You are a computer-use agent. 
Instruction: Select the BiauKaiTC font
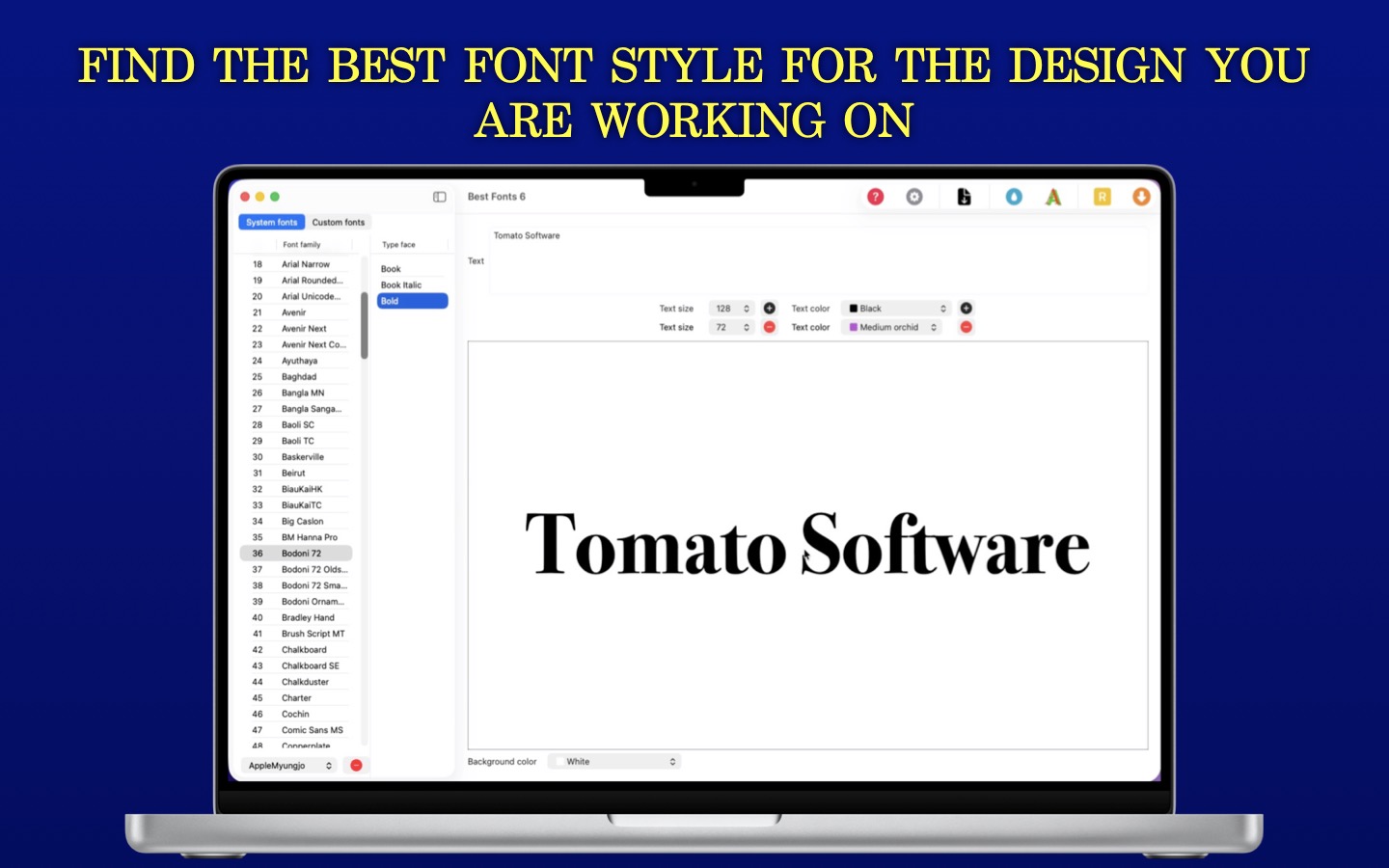point(296,505)
